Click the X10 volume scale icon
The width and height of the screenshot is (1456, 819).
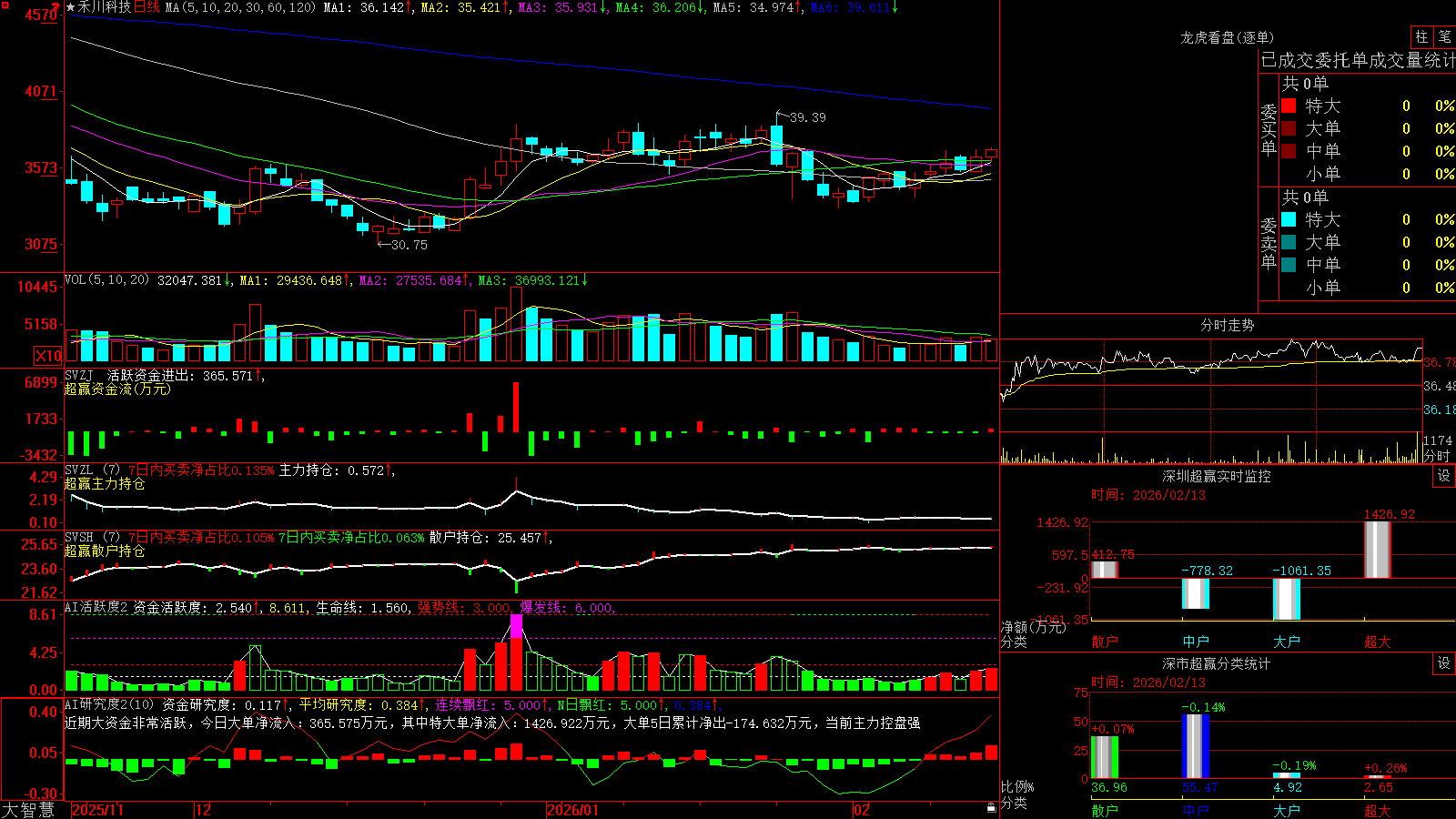click(48, 356)
